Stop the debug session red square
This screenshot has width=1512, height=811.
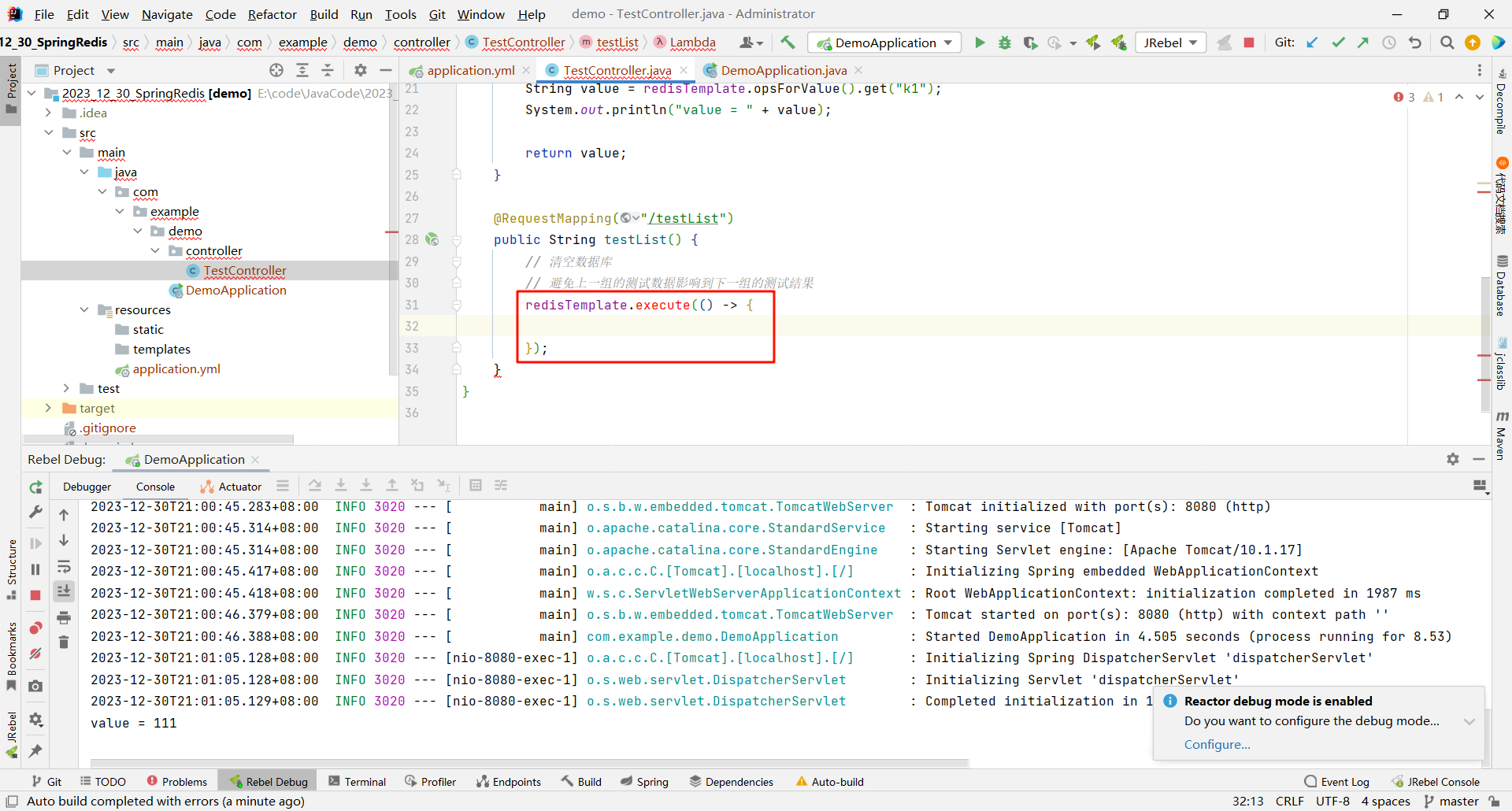pos(35,595)
